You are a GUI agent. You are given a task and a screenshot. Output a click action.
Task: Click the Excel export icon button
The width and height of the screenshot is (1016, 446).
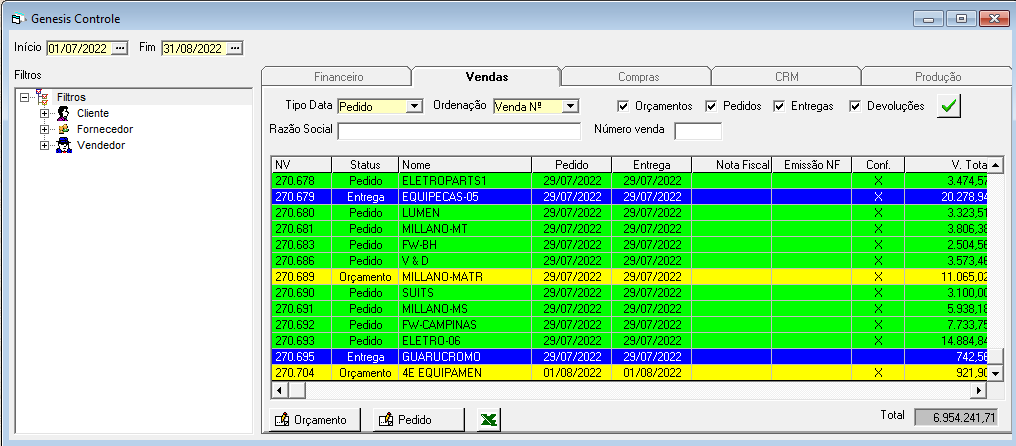coord(489,419)
